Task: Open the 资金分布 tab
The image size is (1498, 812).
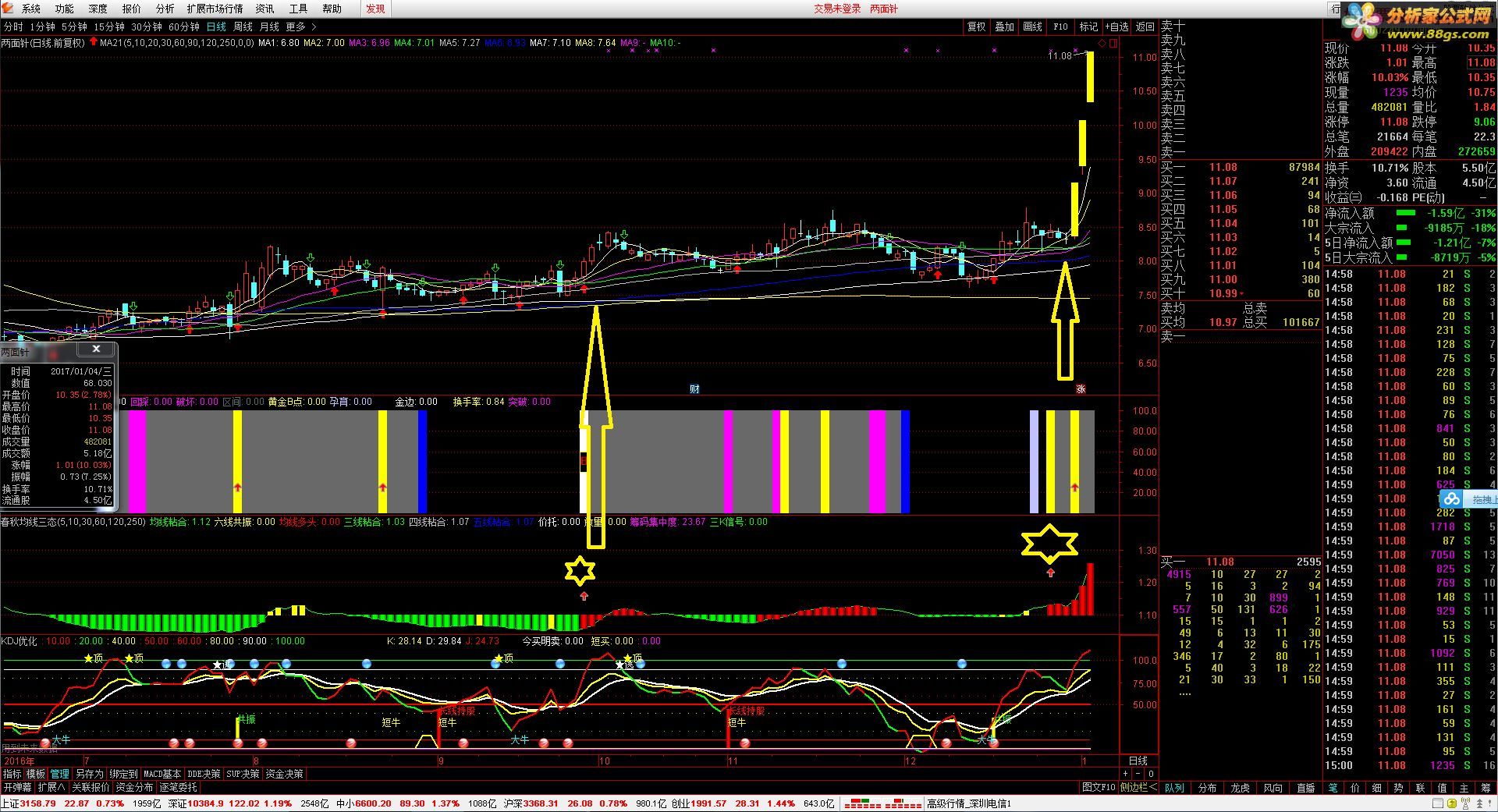Action: [135, 787]
